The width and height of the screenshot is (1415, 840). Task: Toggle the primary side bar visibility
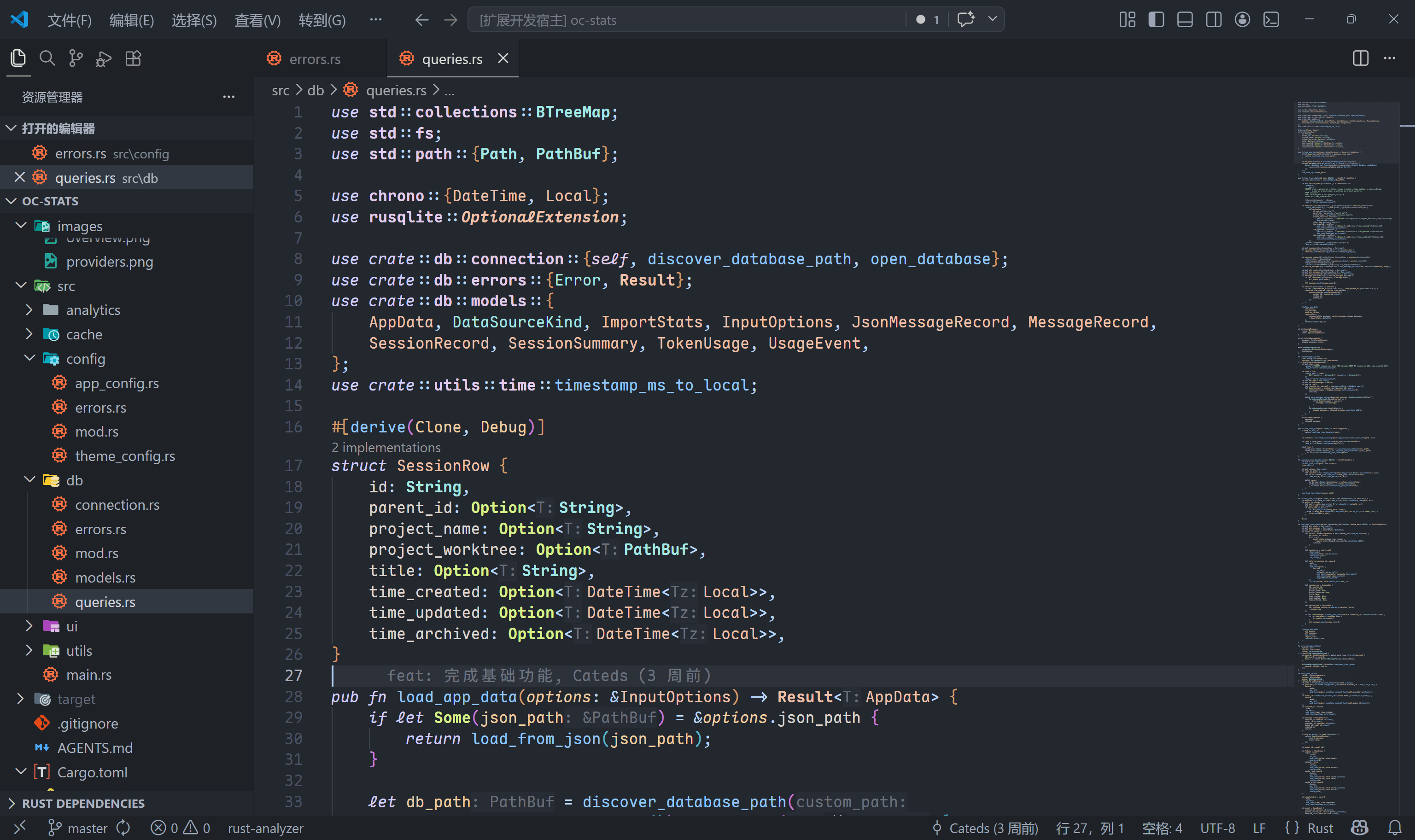1156,19
